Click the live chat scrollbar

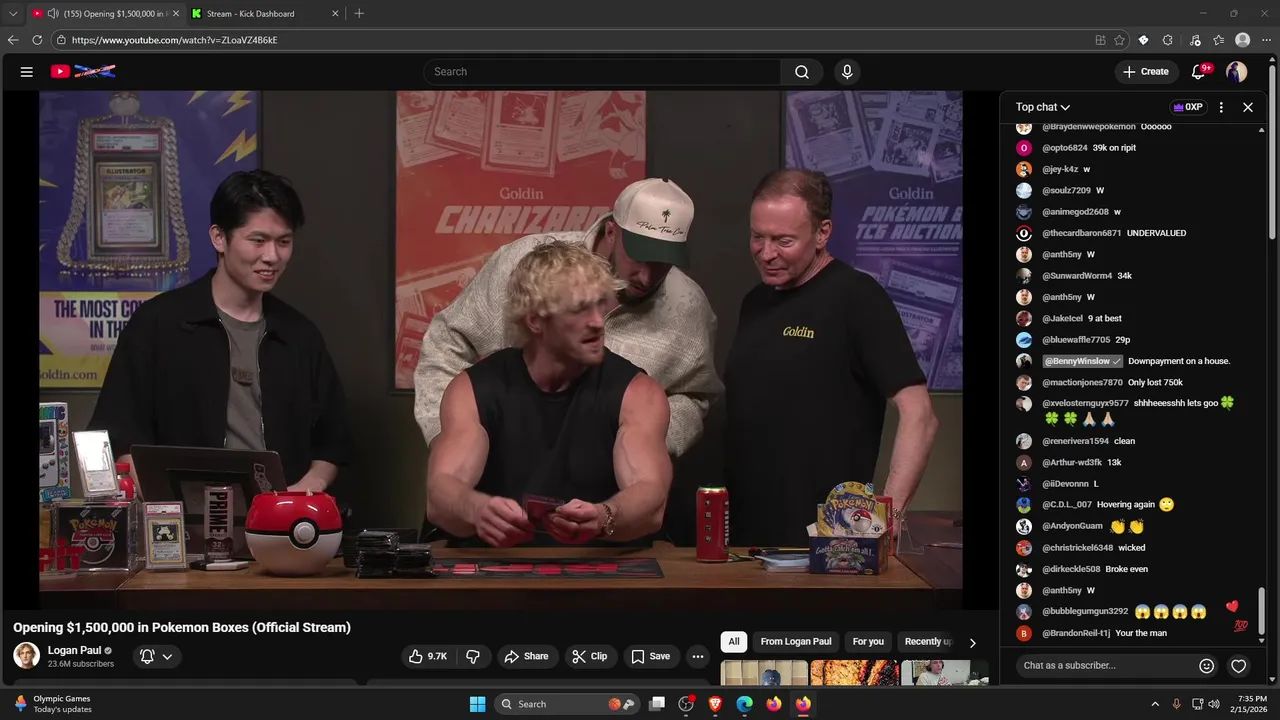tap(1262, 610)
